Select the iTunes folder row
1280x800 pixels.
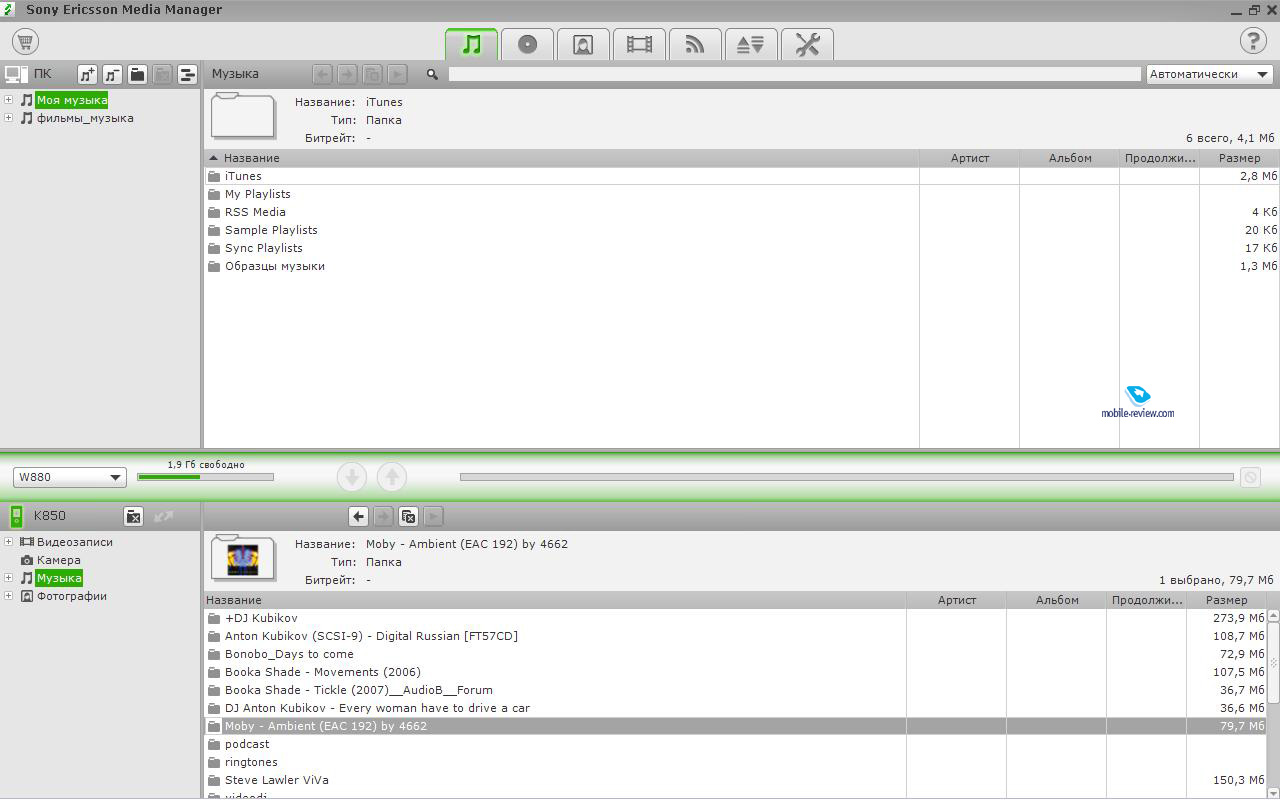coord(741,176)
